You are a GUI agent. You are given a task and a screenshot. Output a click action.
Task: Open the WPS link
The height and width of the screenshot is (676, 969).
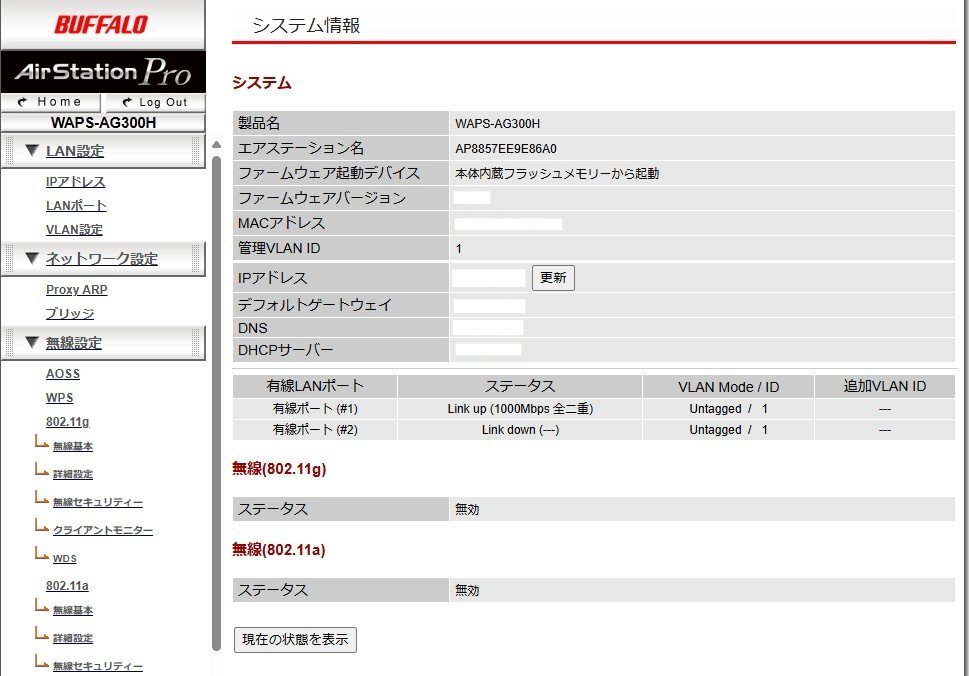(x=59, y=398)
